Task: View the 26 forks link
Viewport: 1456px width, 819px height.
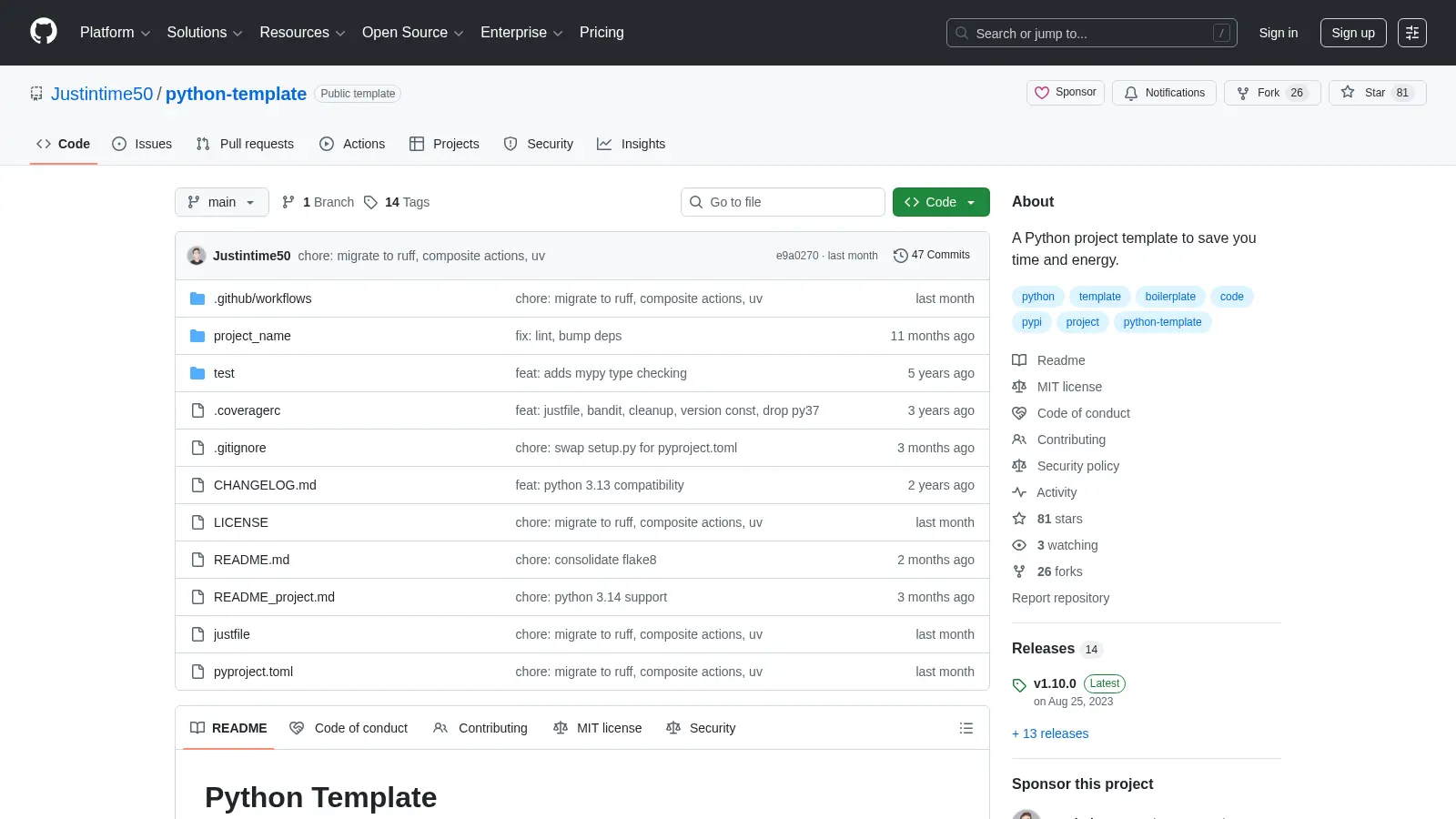Action: pos(1047,571)
